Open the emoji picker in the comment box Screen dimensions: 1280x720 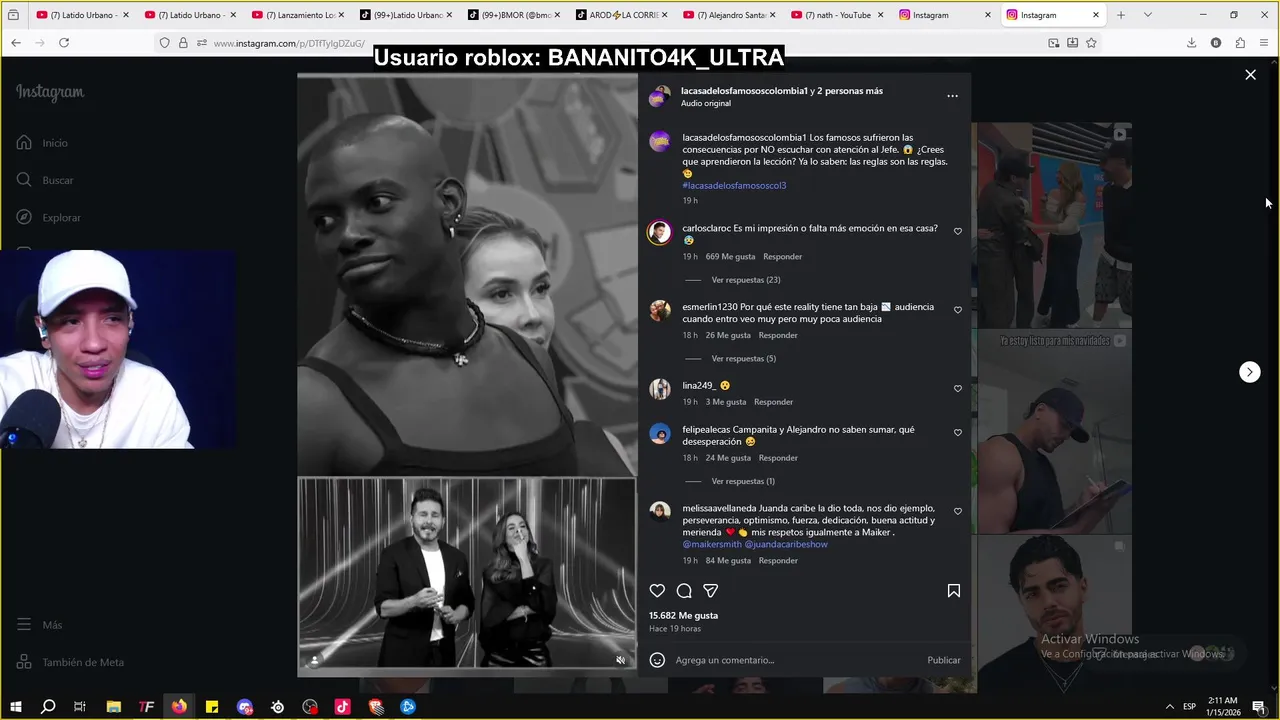point(657,660)
